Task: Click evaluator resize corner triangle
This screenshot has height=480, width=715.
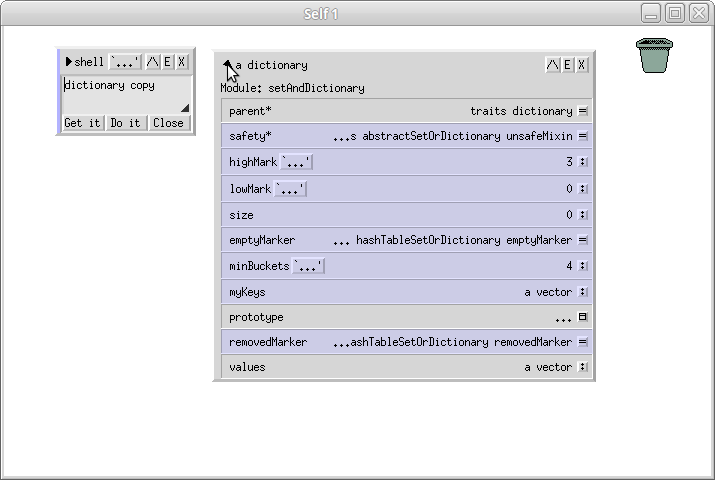Action: click(x=185, y=108)
